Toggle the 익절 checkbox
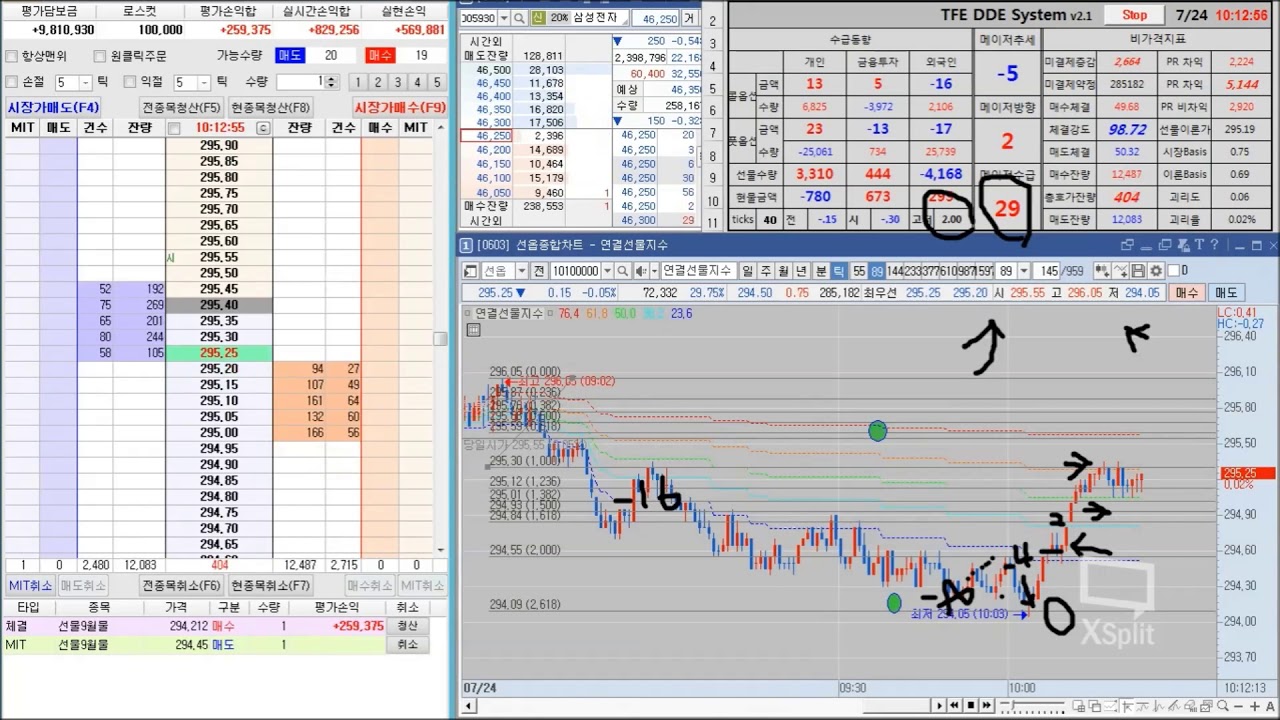 [x=130, y=82]
